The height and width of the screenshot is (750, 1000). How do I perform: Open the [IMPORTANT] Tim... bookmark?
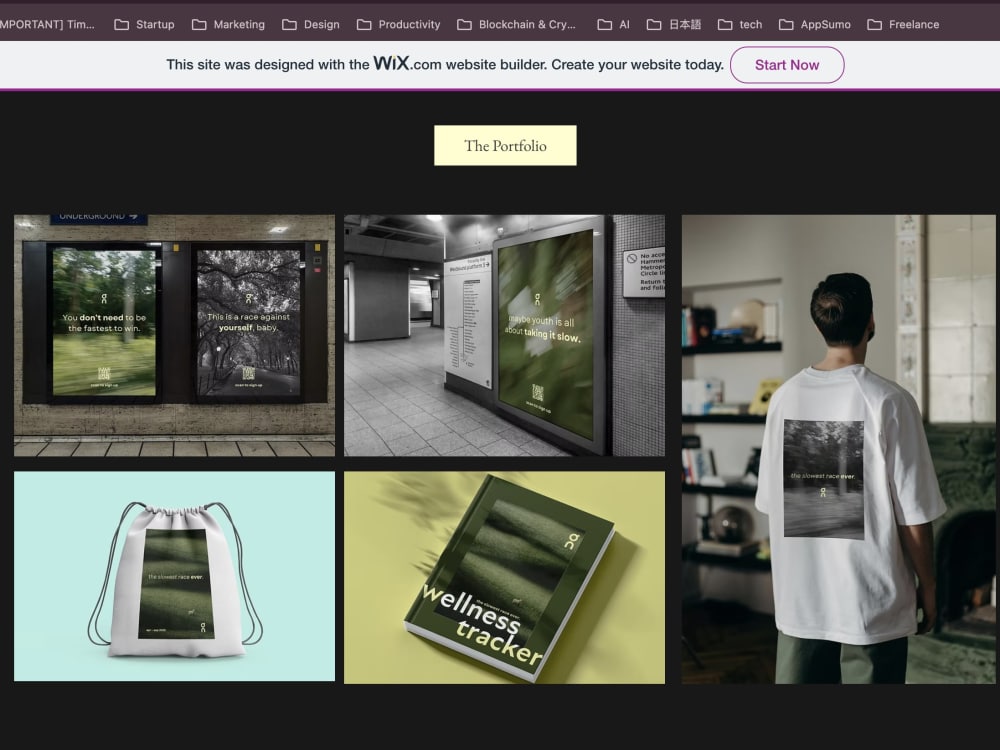[47, 24]
